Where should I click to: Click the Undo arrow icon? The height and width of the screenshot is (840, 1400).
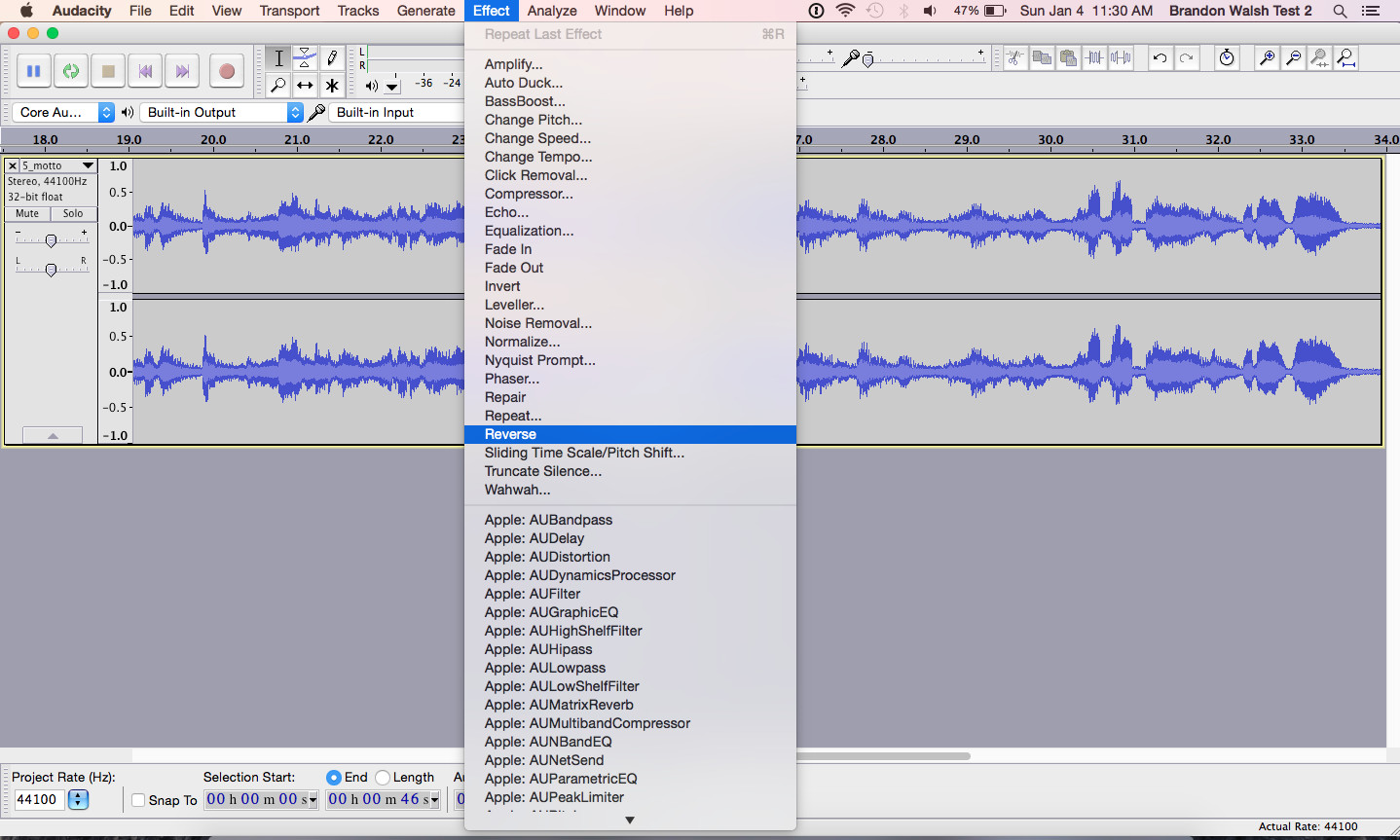[x=1160, y=58]
